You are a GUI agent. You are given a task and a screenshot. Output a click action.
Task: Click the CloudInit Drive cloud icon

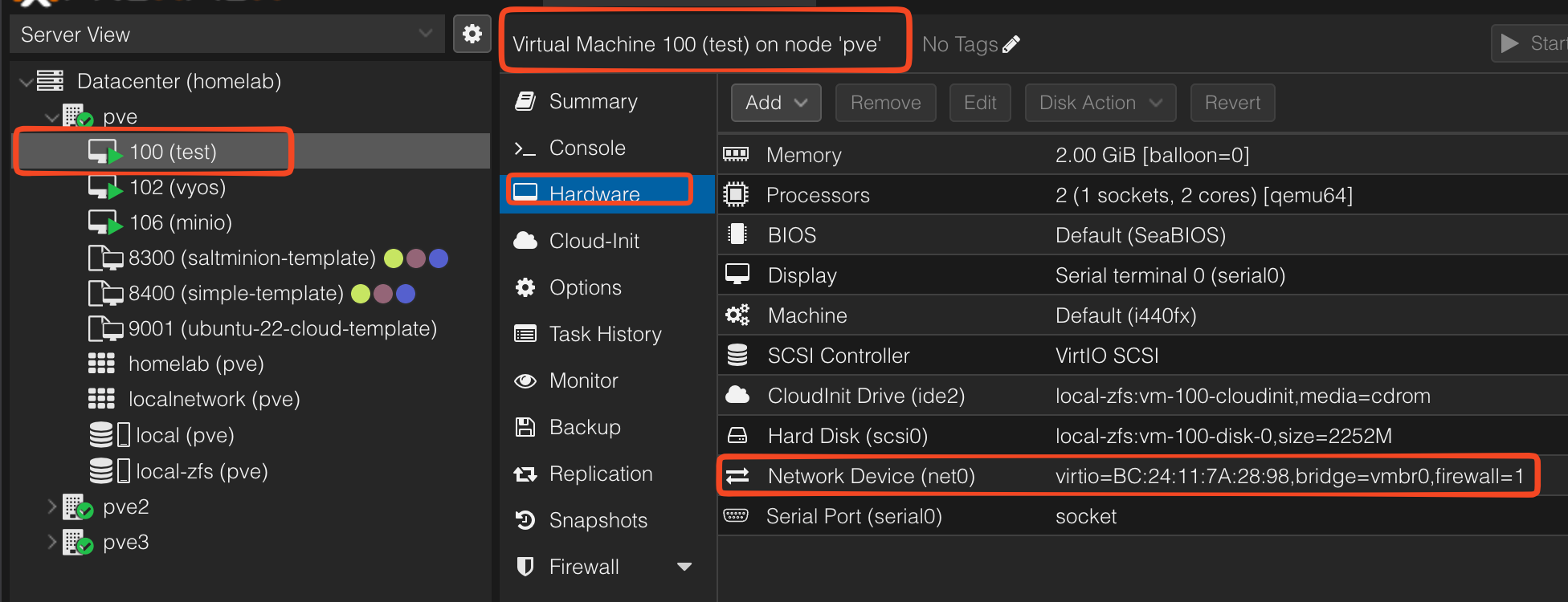(737, 395)
